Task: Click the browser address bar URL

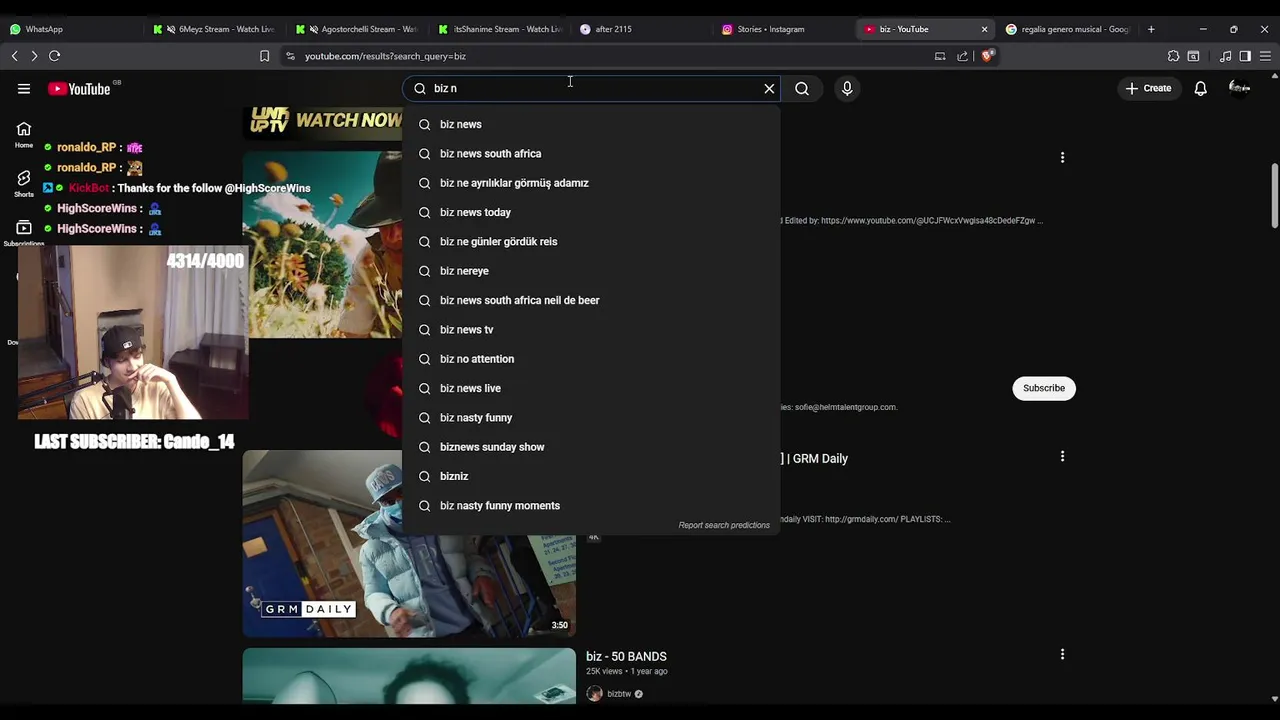Action: tap(385, 56)
